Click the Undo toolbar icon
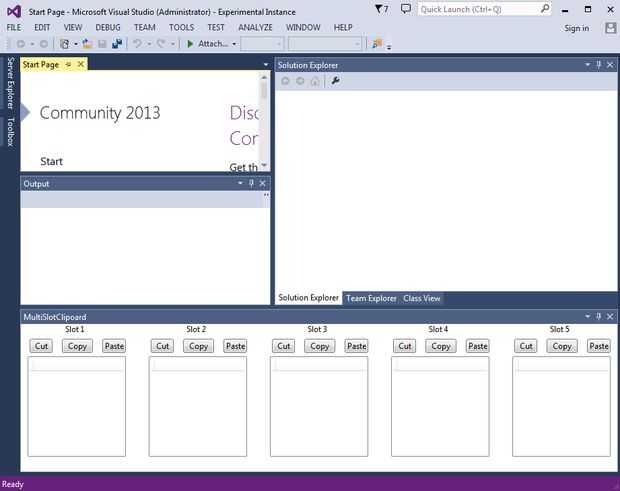The height and width of the screenshot is (491, 620). (x=137, y=43)
